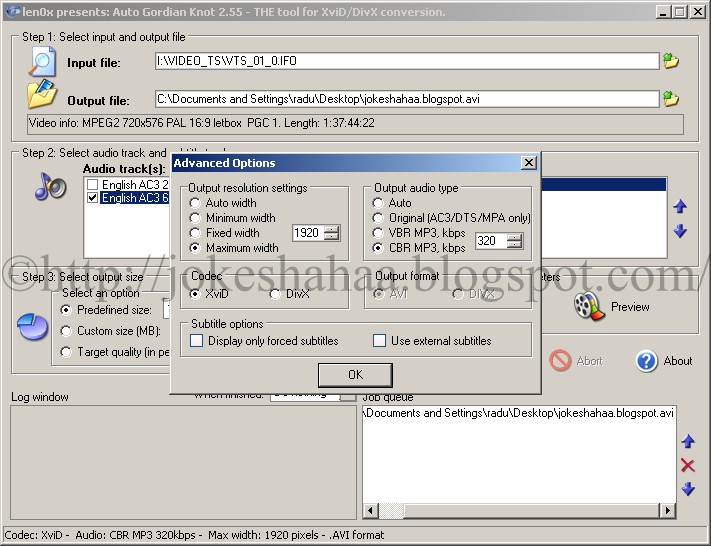The image size is (711, 546).
Task: Click the Output file path field
Action: point(407,99)
